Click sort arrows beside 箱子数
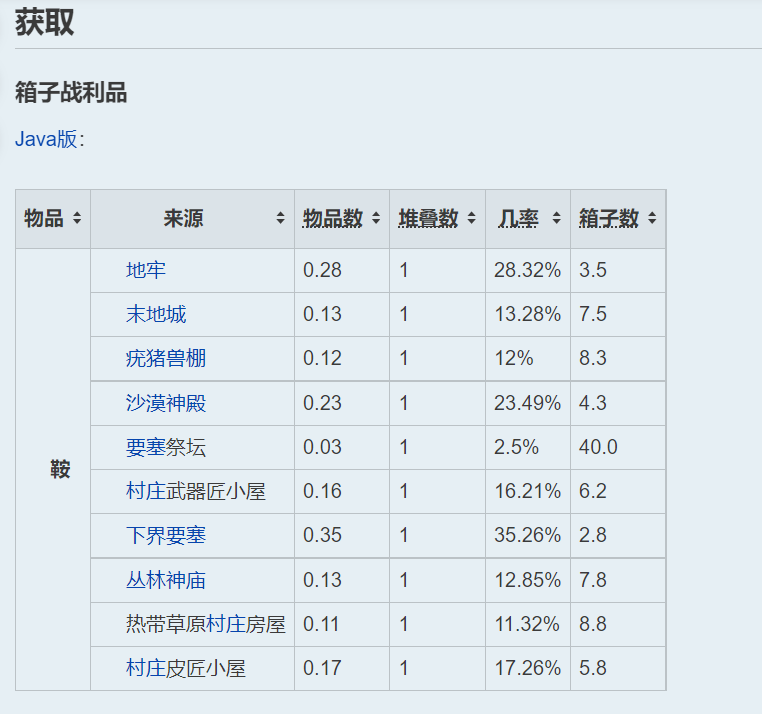Viewport: 762px width, 714px height. click(x=652, y=219)
